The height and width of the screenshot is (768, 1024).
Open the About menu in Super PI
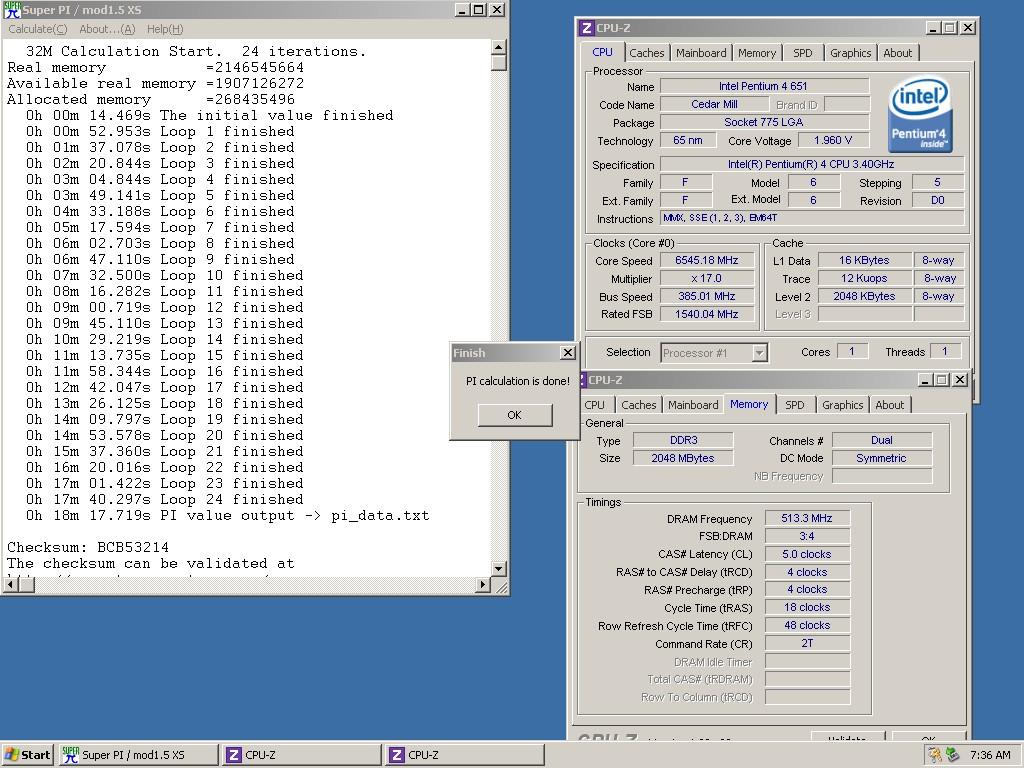tap(107, 29)
